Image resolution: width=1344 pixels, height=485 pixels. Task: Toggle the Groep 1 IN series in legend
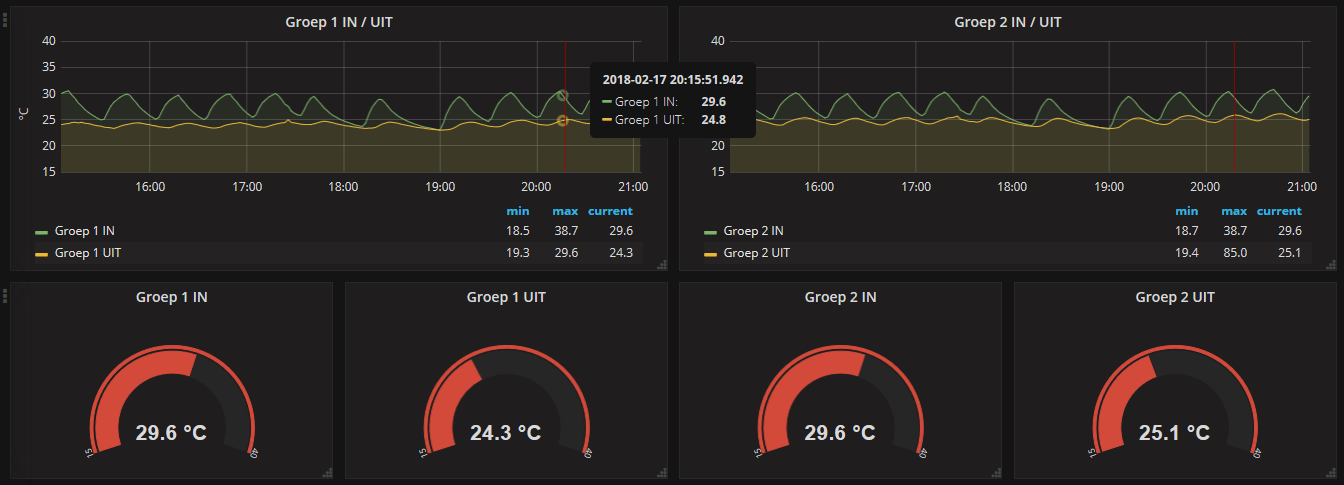pos(85,231)
